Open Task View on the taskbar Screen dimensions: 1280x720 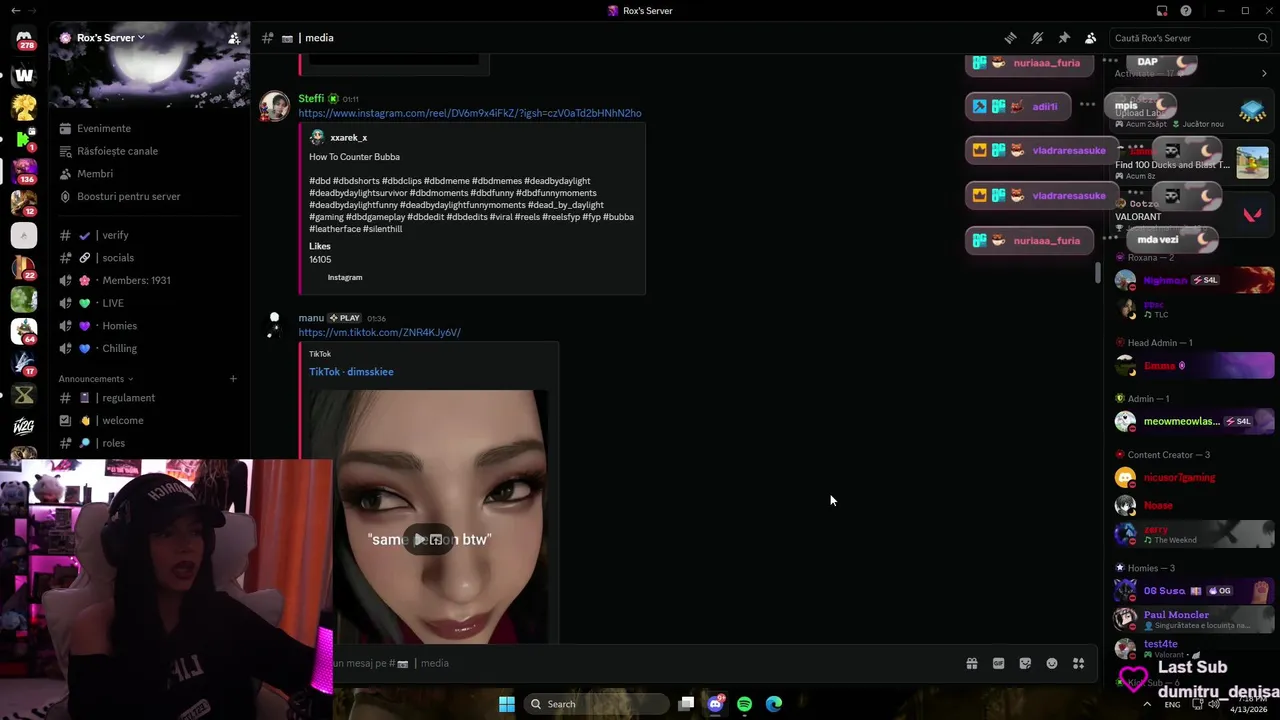click(x=686, y=704)
